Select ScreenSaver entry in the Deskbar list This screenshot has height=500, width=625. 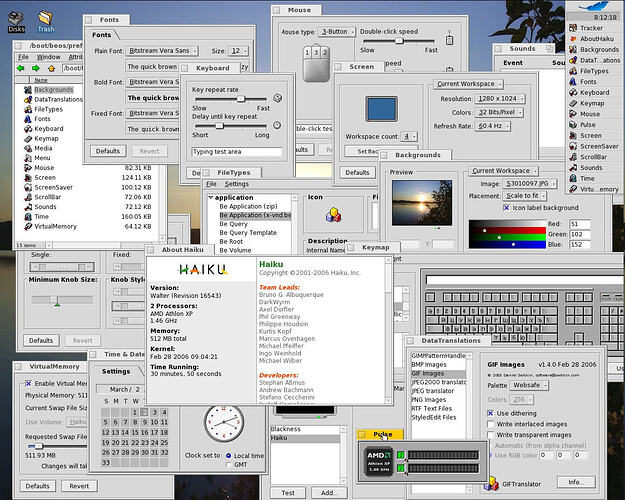coord(592,146)
